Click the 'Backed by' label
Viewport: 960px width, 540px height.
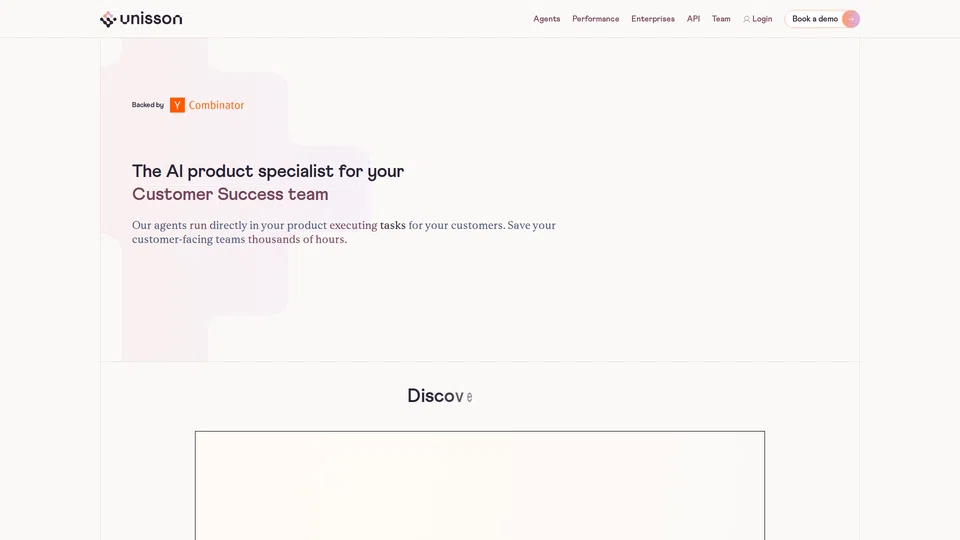click(148, 105)
